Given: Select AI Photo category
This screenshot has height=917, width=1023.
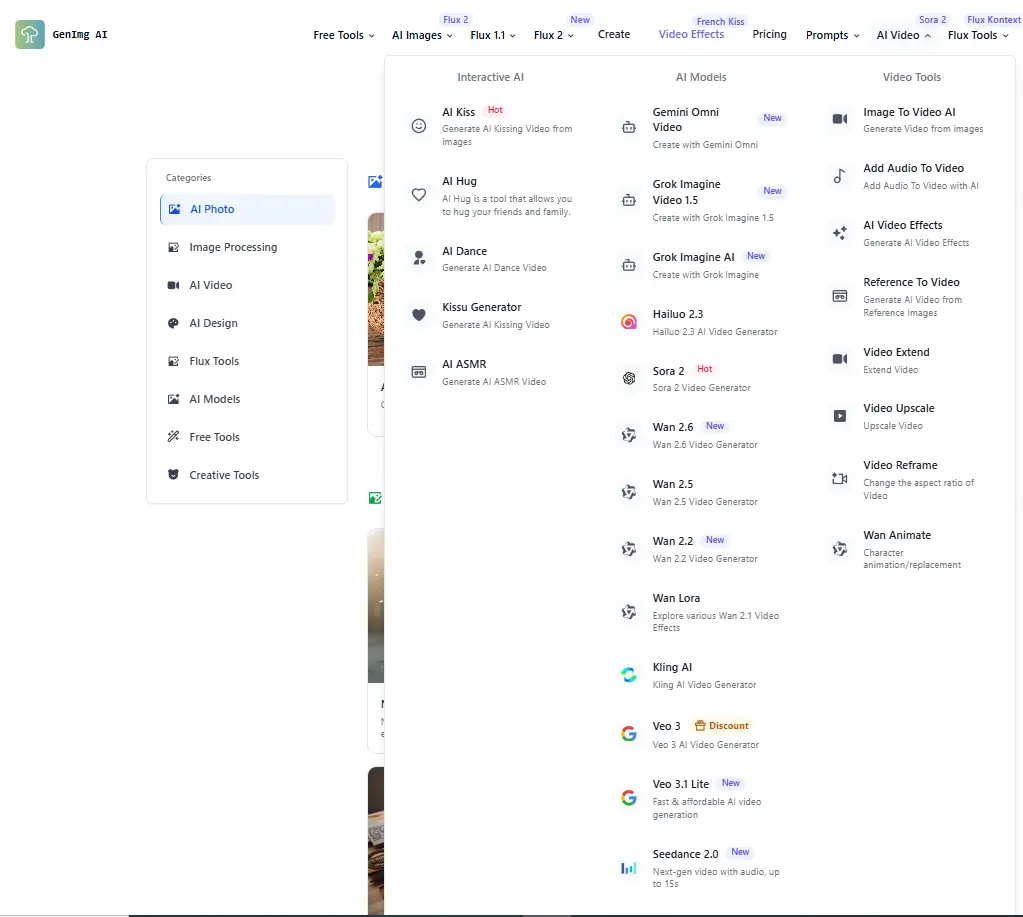Looking at the screenshot, I should [x=247, y=209].
